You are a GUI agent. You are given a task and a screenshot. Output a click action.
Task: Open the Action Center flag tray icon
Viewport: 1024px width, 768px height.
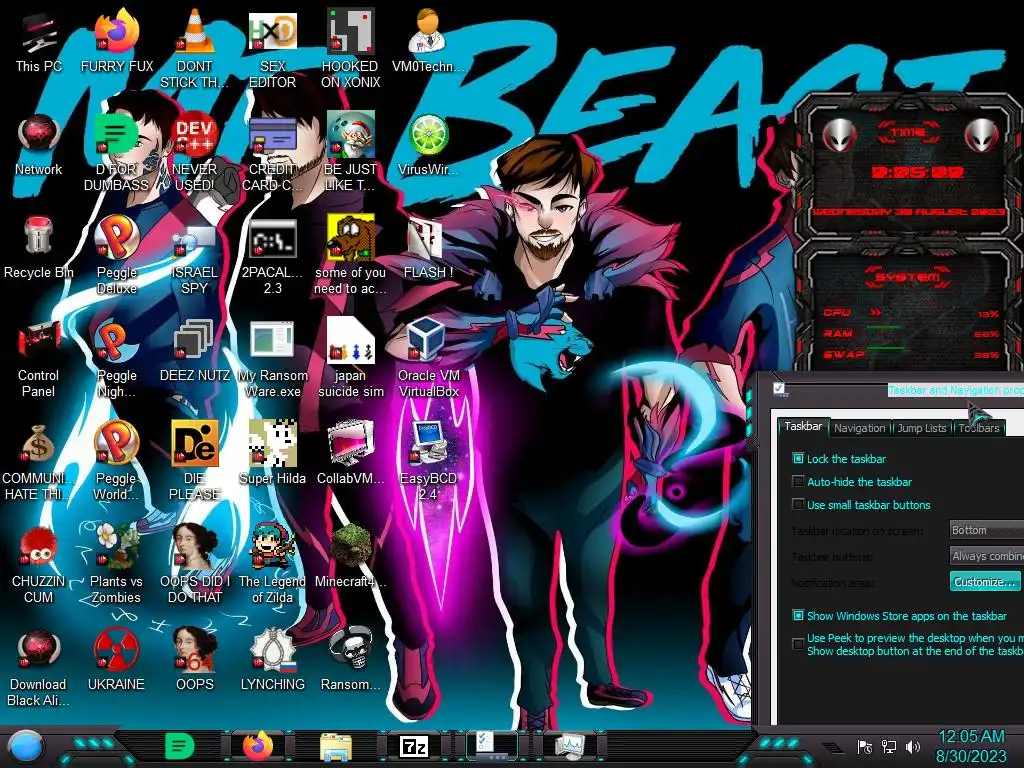865,746
